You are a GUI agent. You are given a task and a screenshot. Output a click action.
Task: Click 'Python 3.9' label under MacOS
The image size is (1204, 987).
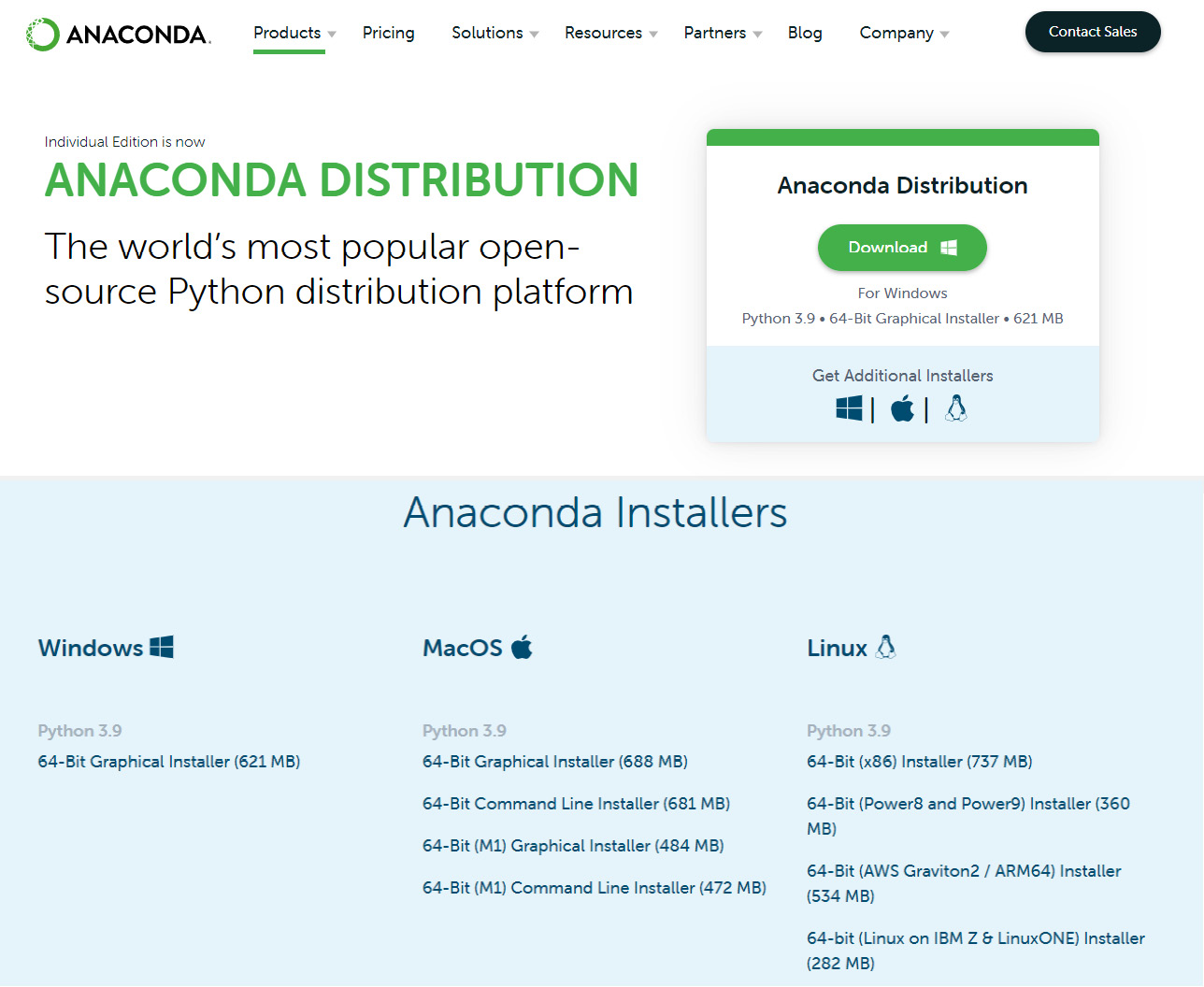point(465,731)
